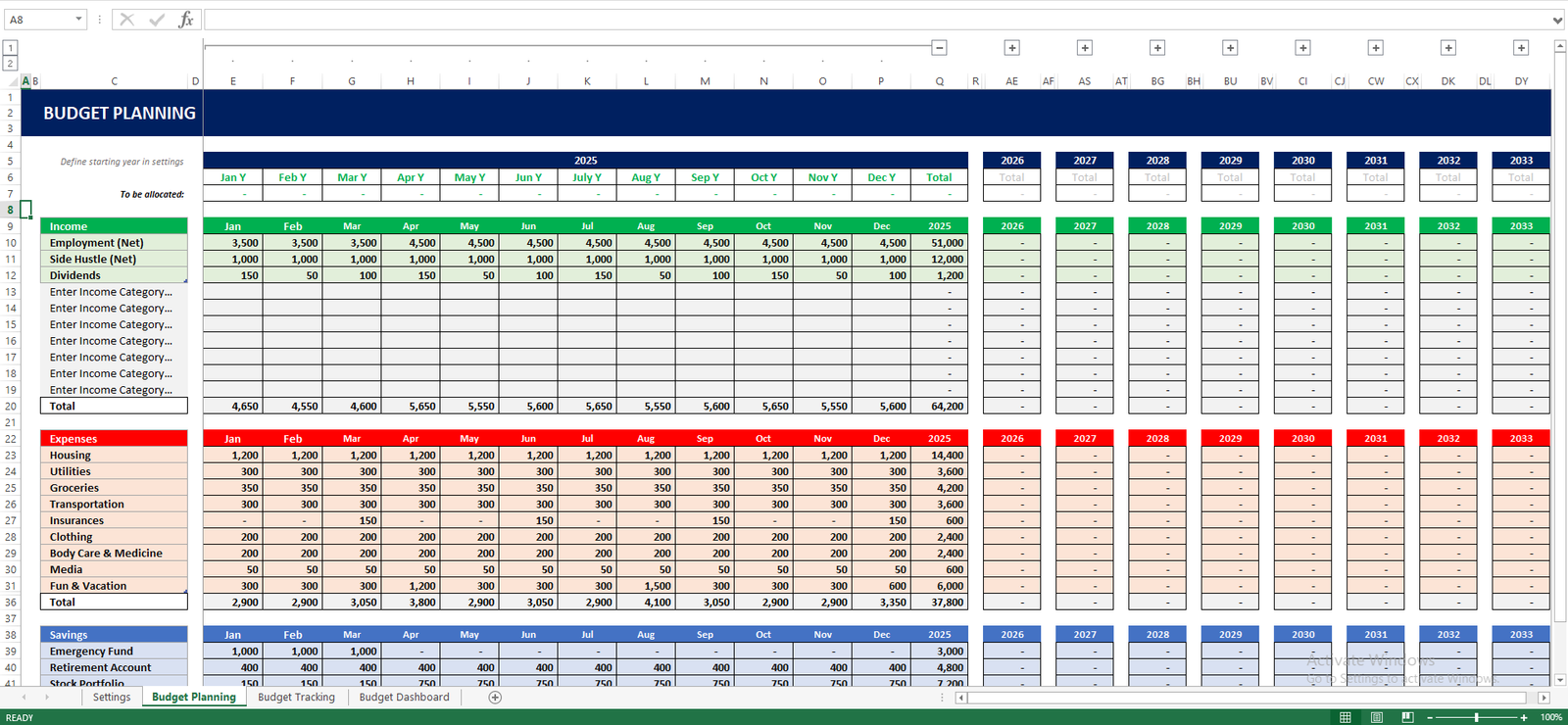Image resolution: width=1568 pixels, height=725 pixels.
Task: Open the Budget Tracking sheet tab
Action: (296, 698)
